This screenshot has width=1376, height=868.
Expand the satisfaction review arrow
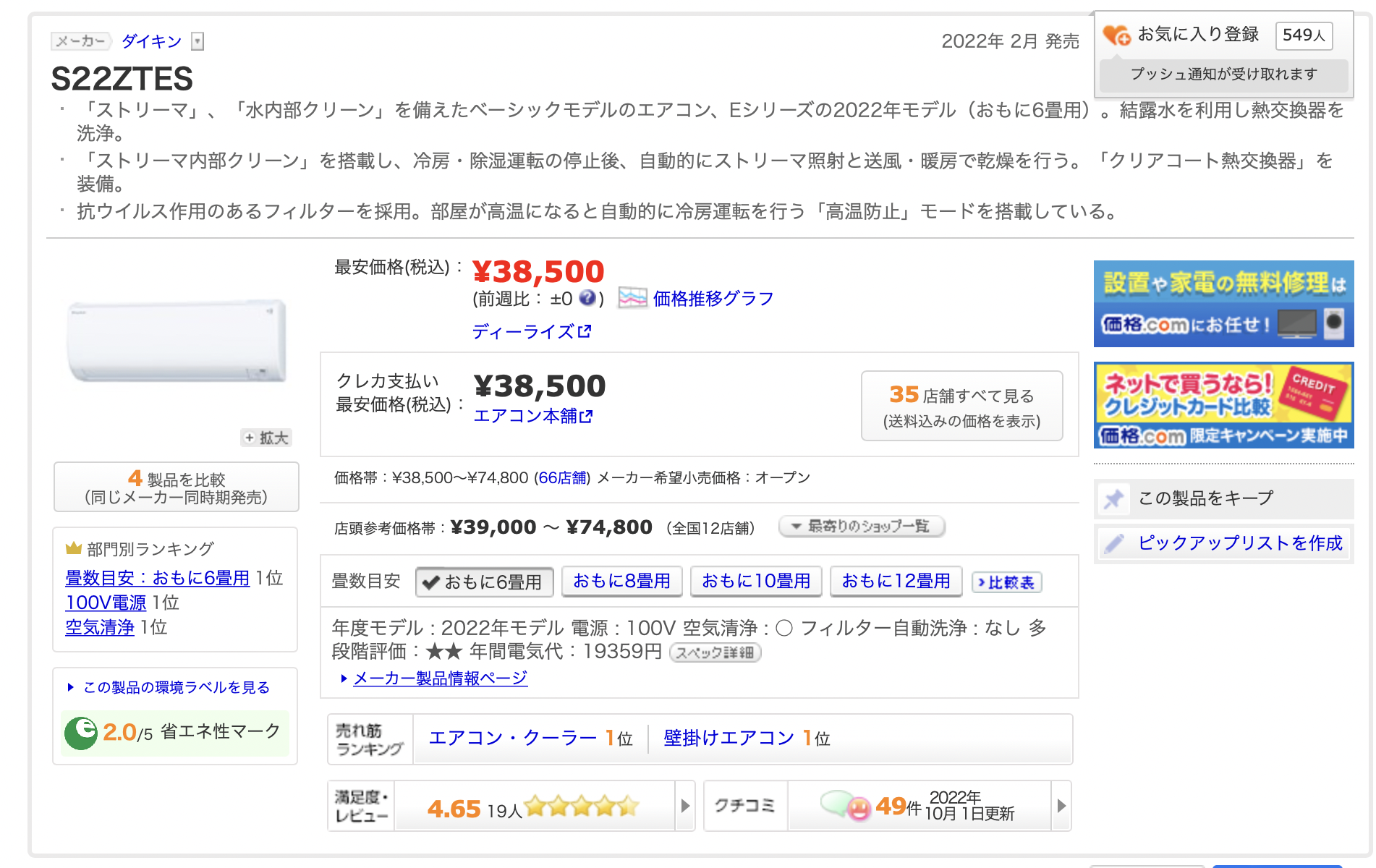(x=685, y=806)
